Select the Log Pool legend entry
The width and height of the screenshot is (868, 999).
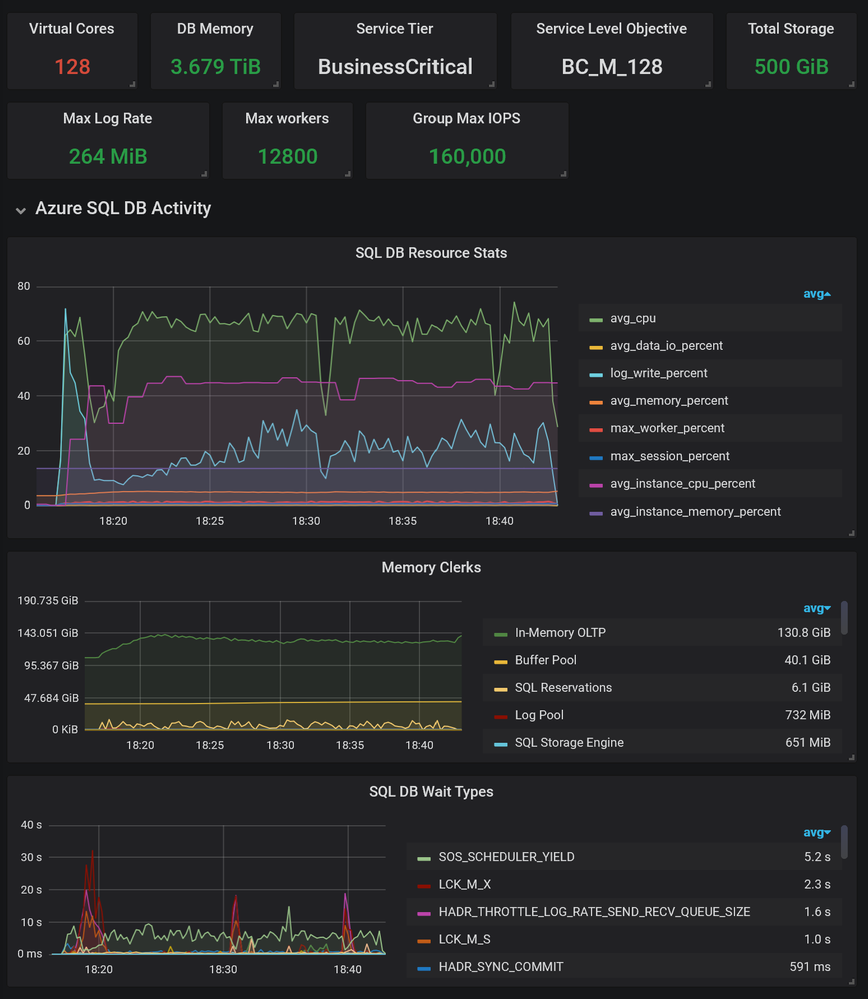(539, 715)
